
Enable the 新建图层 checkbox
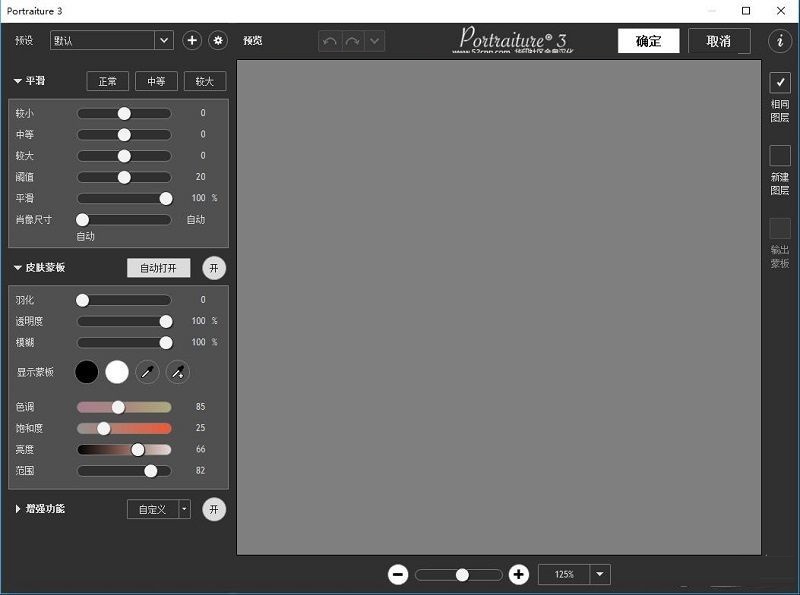point(780,156)
